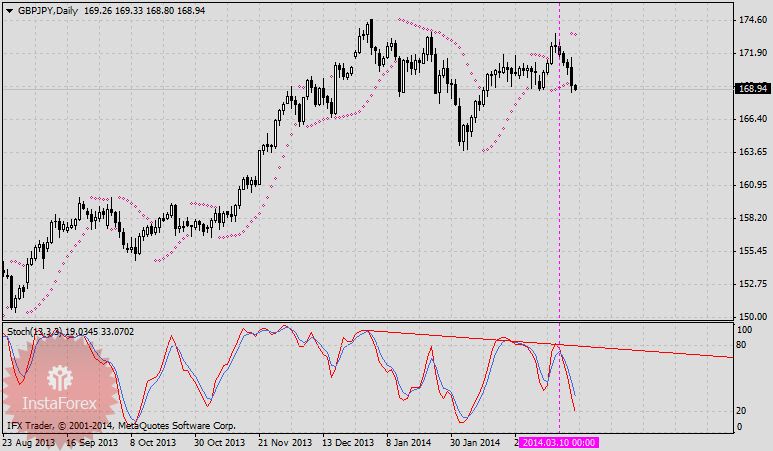
Task: Click the 166.40 price axis label
Action: [751, 119]
